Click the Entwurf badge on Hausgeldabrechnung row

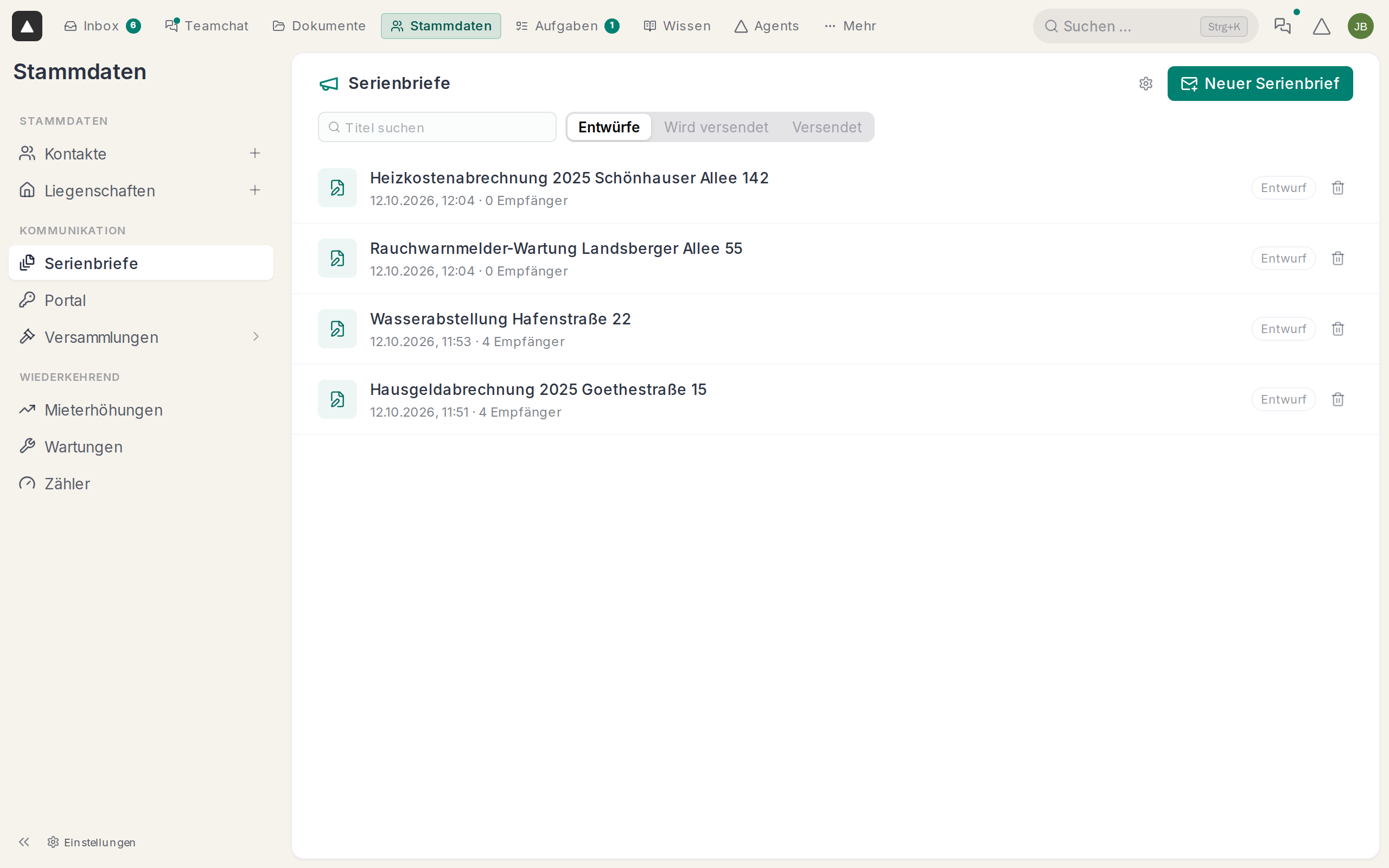tap(1283, 400)
